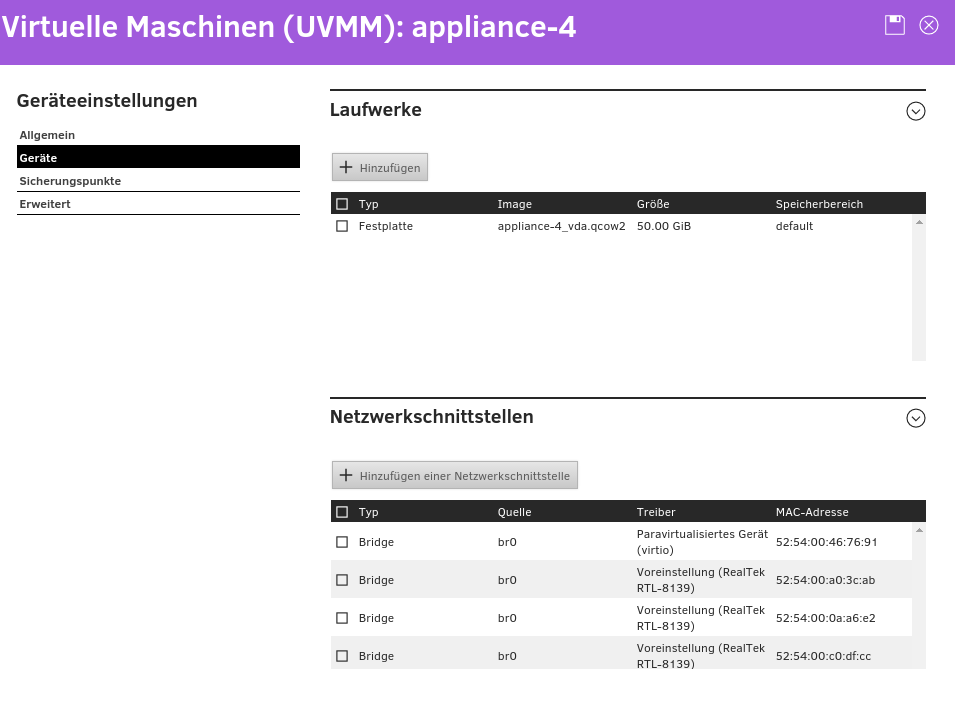This screenshot has width=955, height=709.
Task: Check the Festplatte drive row checkbox
Action: (342, 226)
